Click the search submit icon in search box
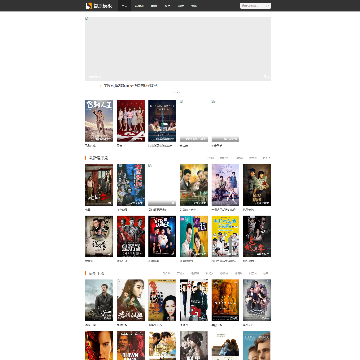360x360 pixels. pos(268,6)
